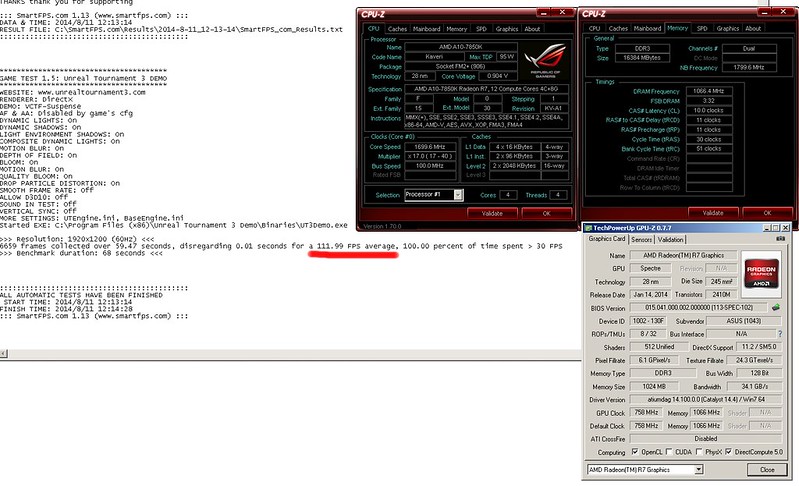Click the CAS# Latency value 10.0 clocks

point(709,111)
